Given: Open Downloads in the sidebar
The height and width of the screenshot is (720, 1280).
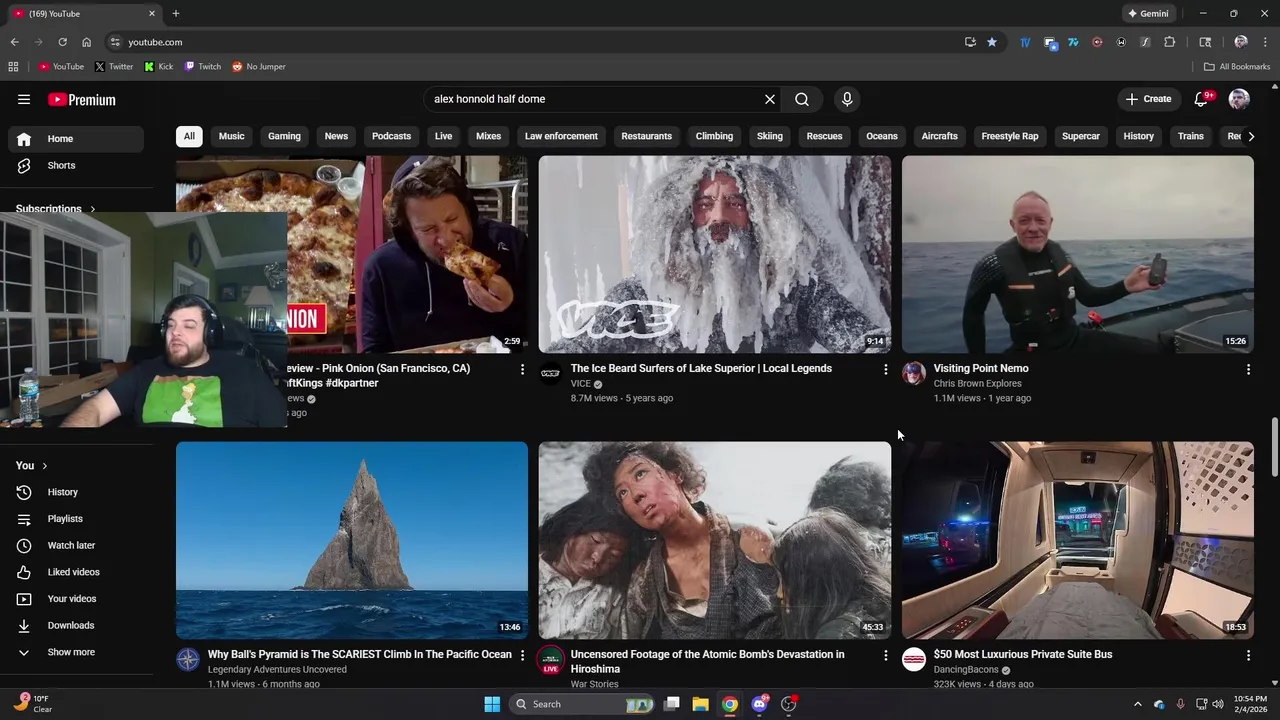Looking at the screenshot, I should click(76, 625).
